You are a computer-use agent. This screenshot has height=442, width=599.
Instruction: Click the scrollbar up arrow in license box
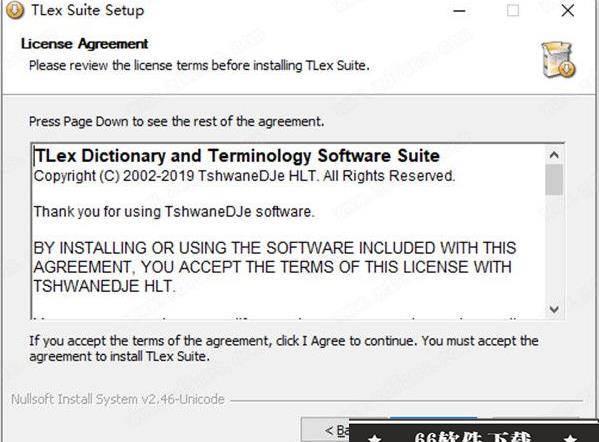click(554, 155)
